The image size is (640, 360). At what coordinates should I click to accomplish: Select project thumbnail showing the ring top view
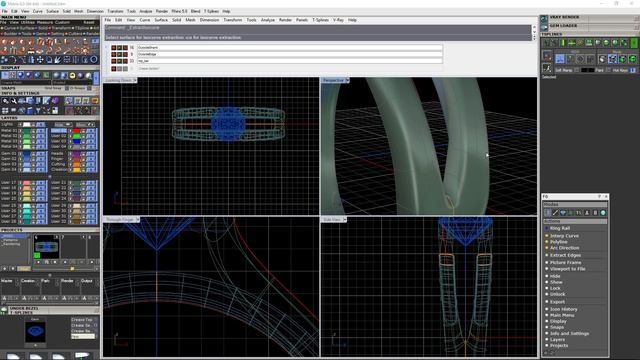(46, 247)
